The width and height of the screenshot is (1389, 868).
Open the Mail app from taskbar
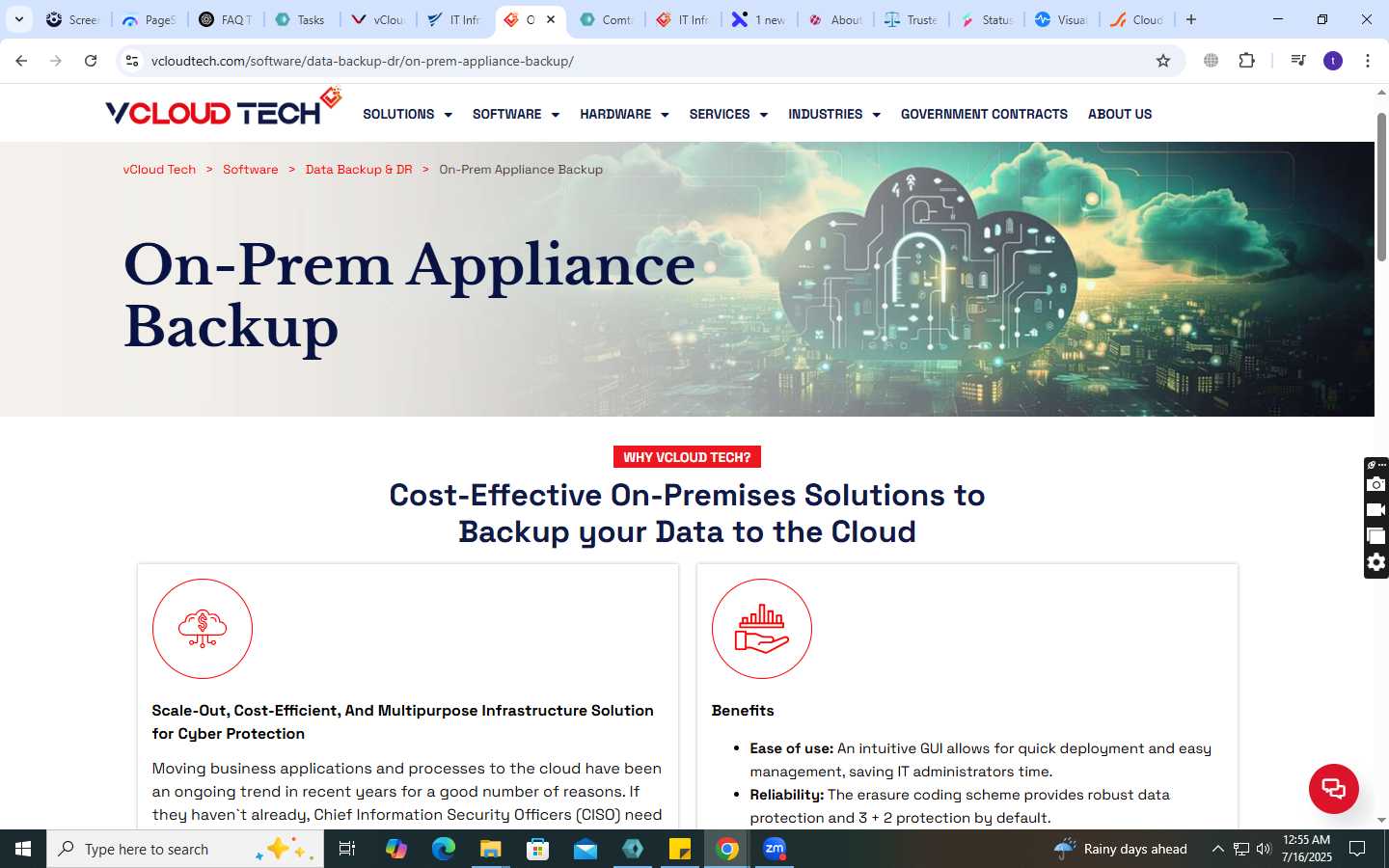tap(585, 849)
